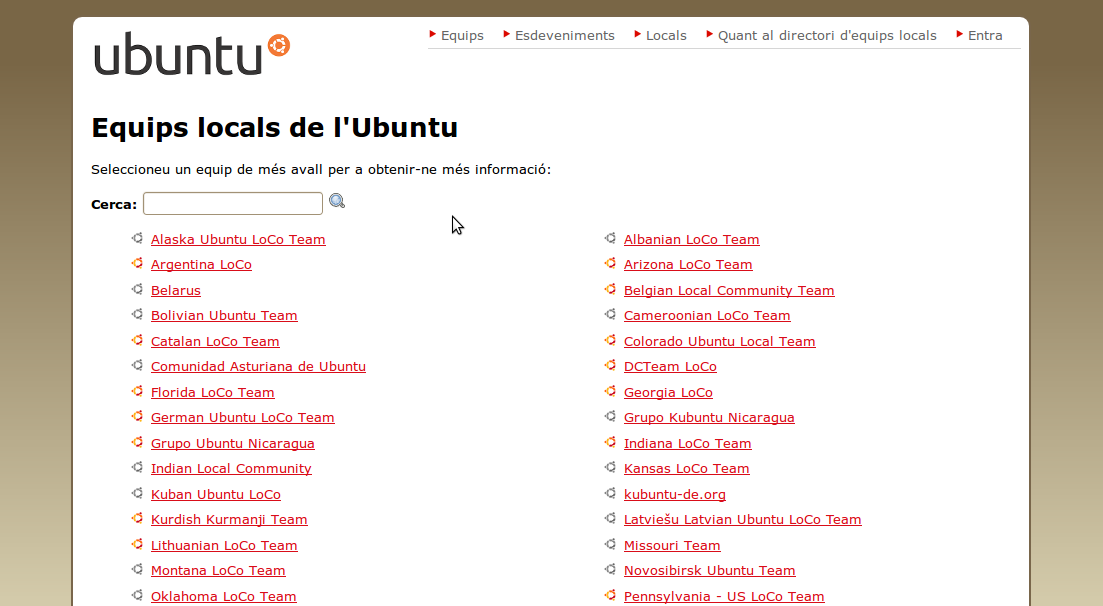Visit the Grupo Ubuntu Nicaragua link
The height and width of the screenshot is (606, 1103).
tap(233, 443)
